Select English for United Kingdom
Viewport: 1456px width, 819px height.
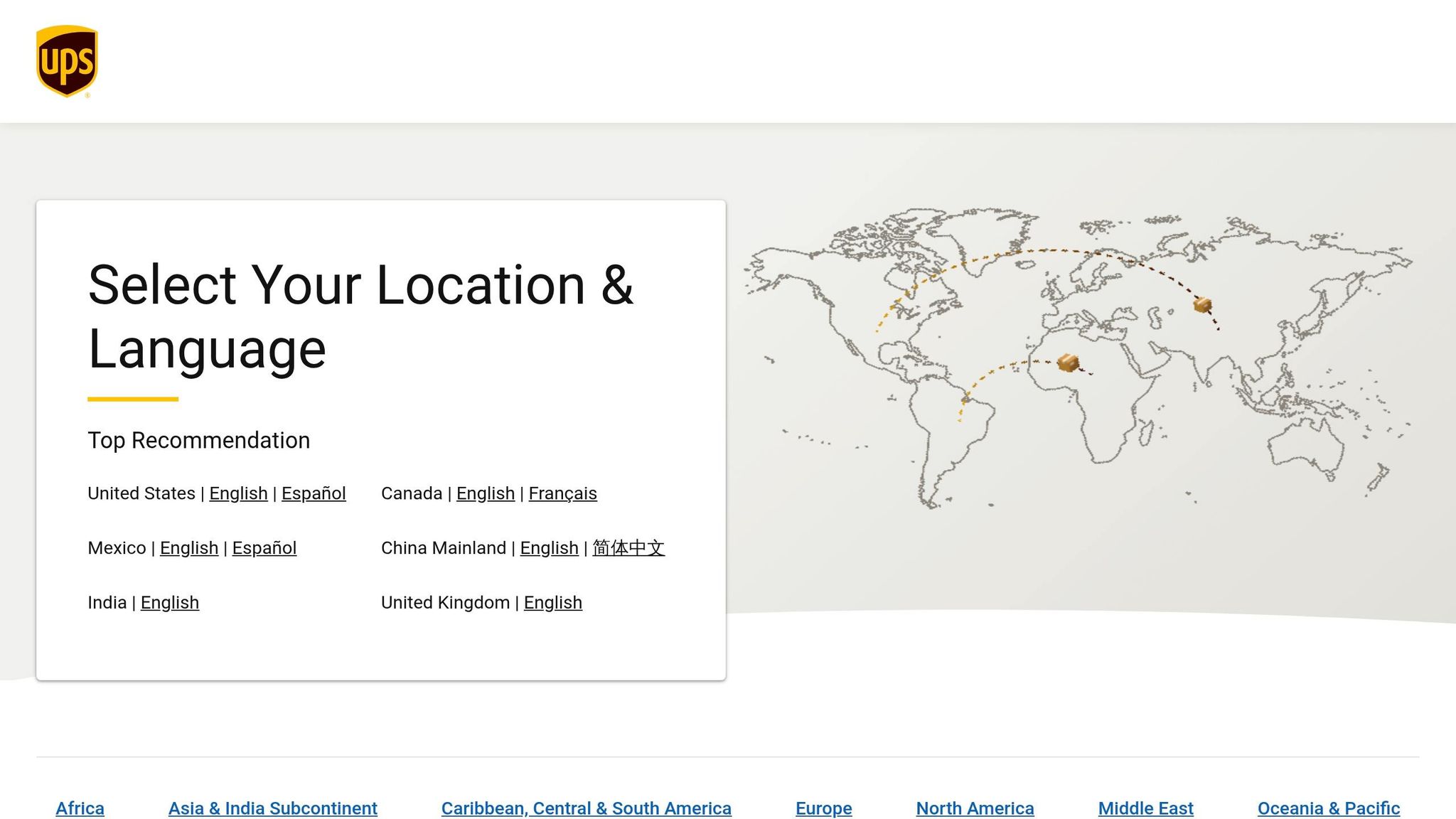pyautogui.click(x=553, y=603)
